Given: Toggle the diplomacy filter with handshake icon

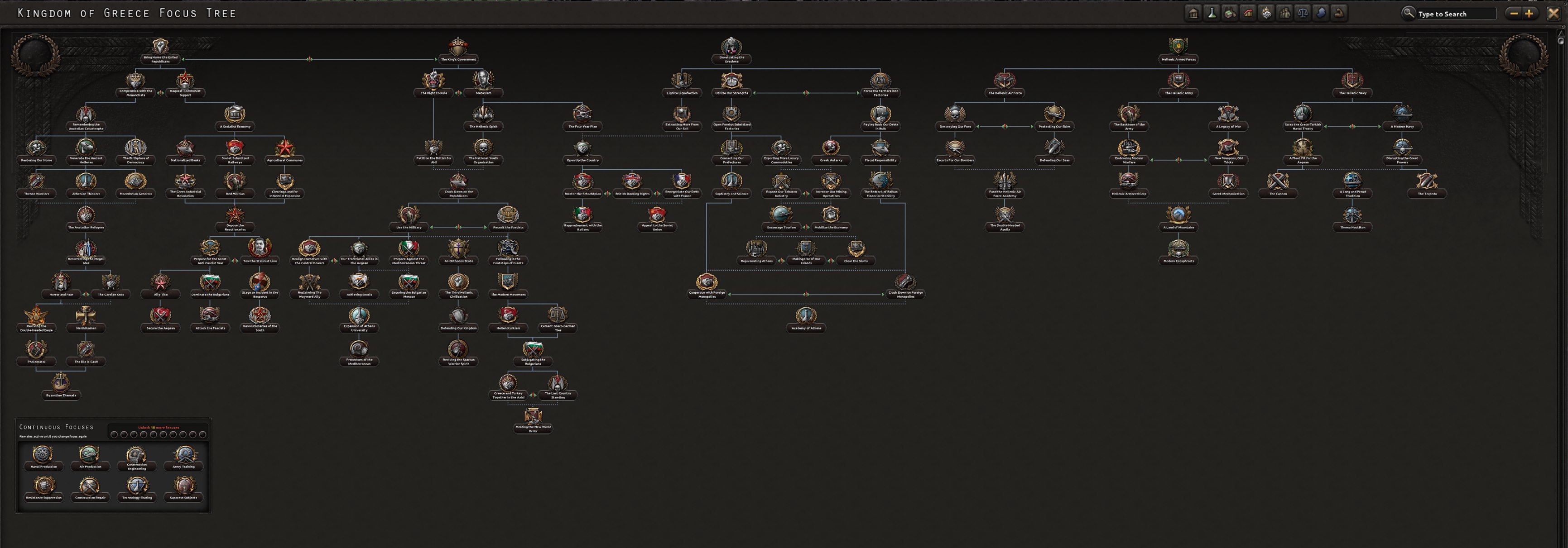Looking at the screenshot, I should click(x=1266, y=13).
